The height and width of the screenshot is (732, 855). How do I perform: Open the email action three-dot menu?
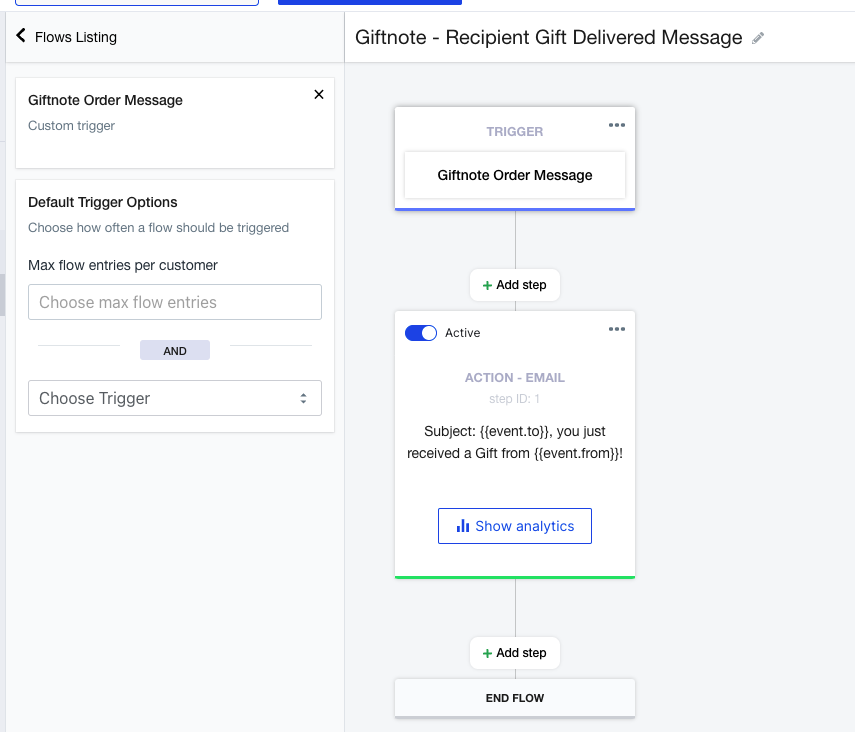pos(617,329)
